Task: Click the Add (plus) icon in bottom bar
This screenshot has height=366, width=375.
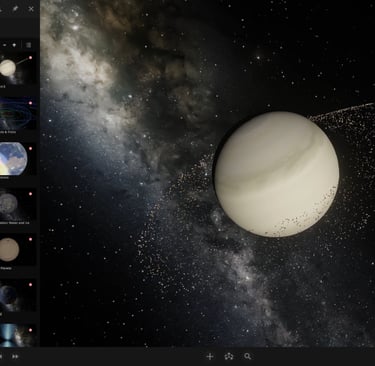Action: tap(210, 356)
